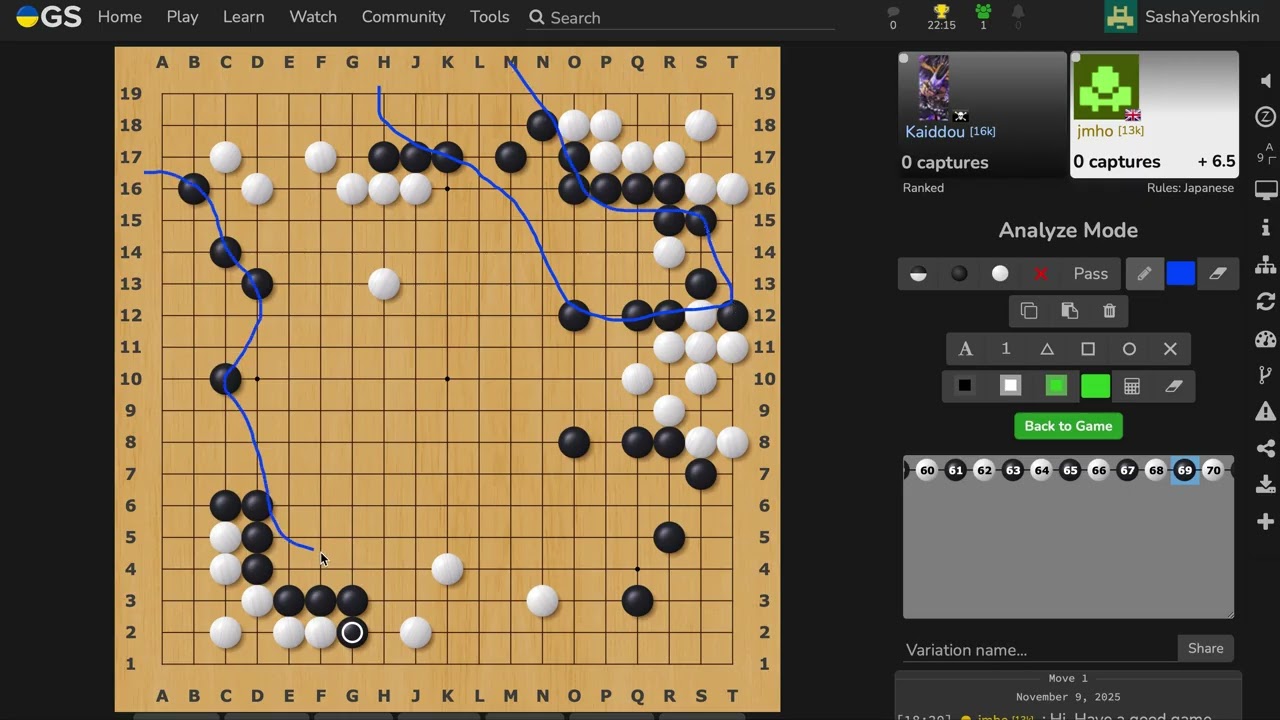Select alternating black and white stone placement
Screen dimensions: 1280x720
918,274
